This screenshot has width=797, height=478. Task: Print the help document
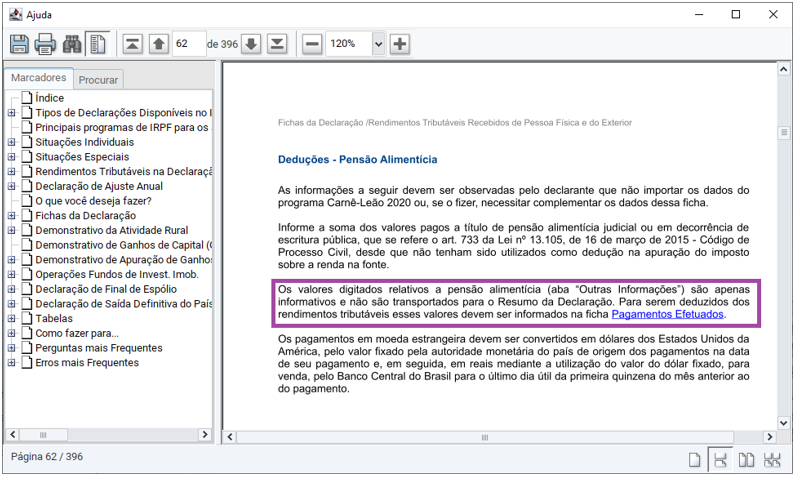[x=45, y=44]
